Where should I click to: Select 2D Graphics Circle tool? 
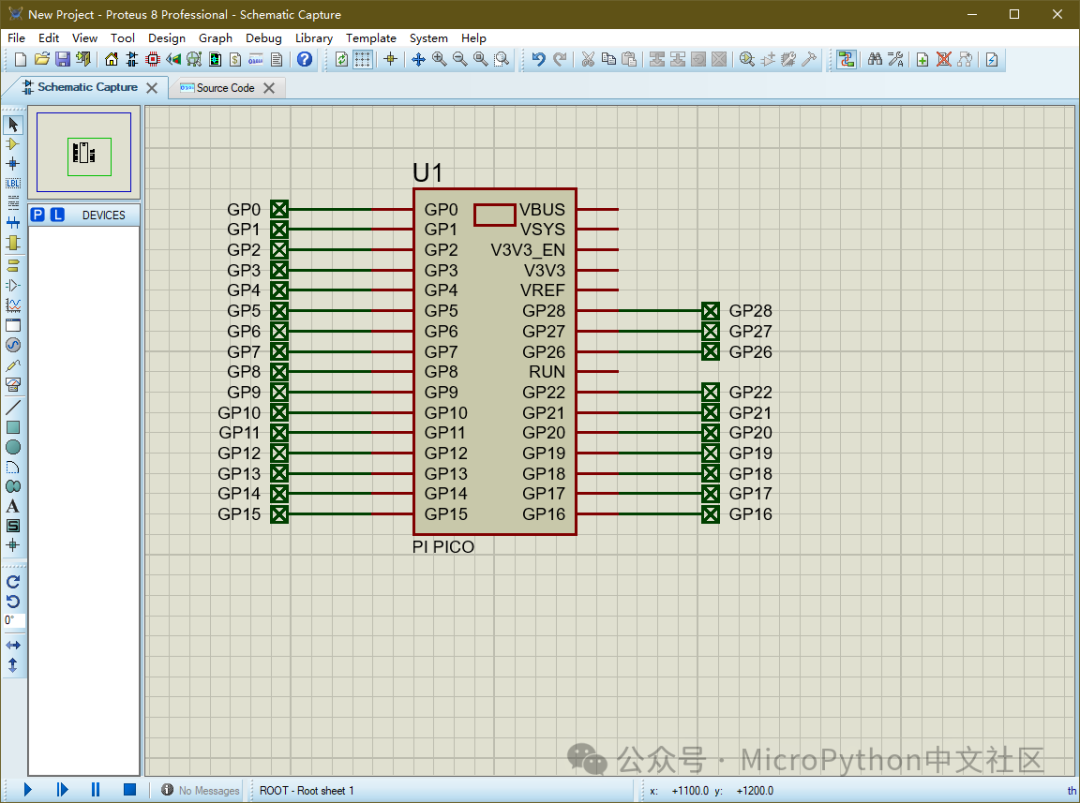13,447
